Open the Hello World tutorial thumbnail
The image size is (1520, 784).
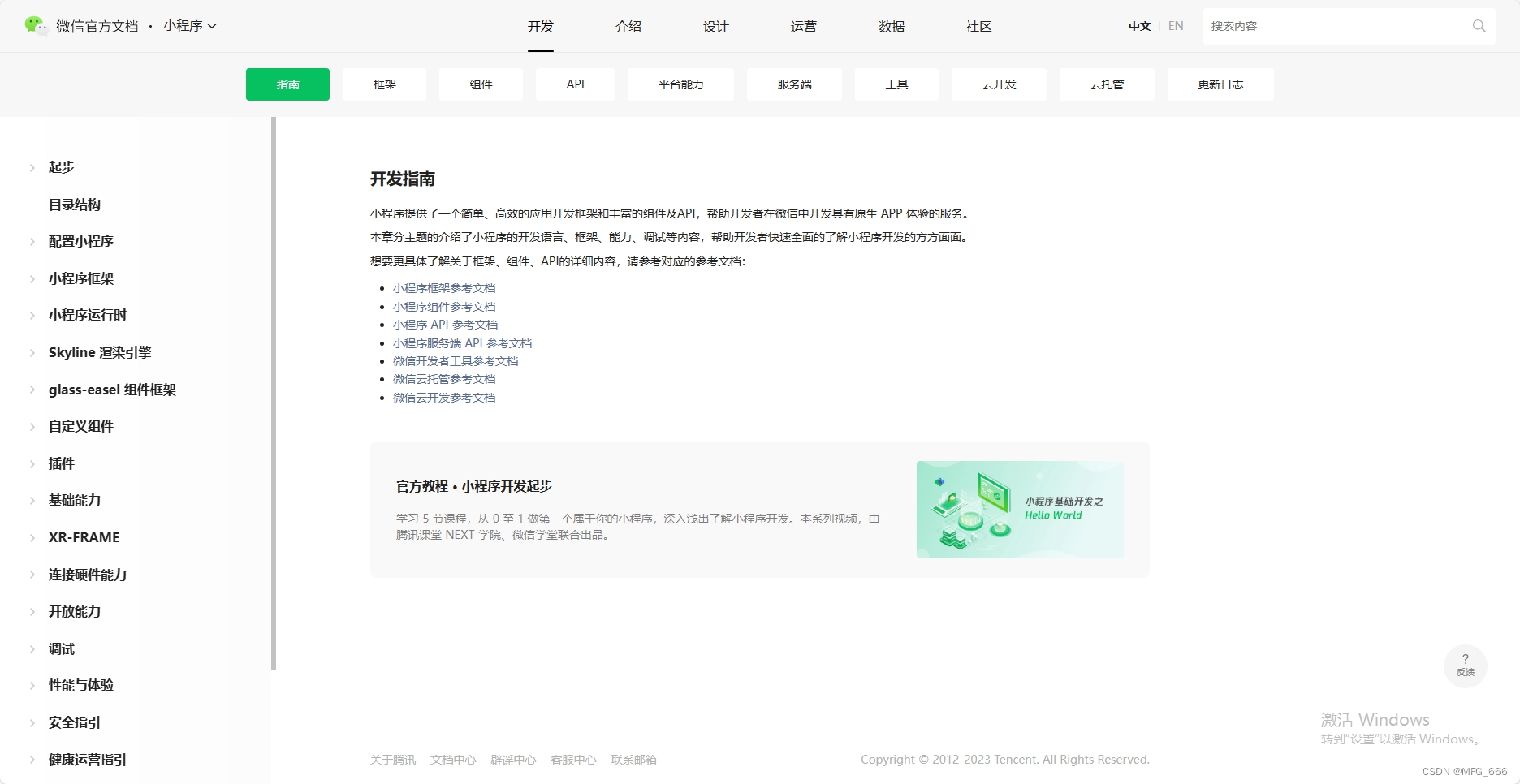[1020, 510]
